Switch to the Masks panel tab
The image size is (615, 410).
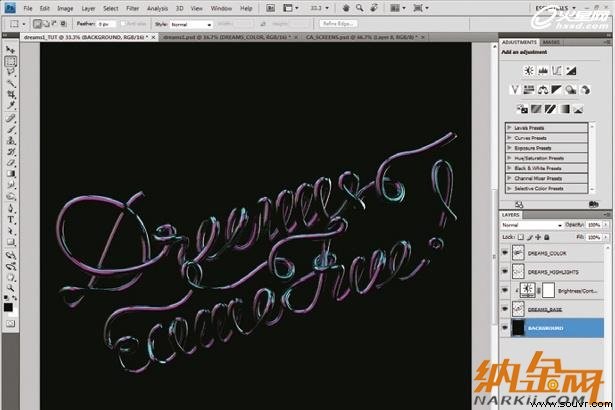pos(551,42)
